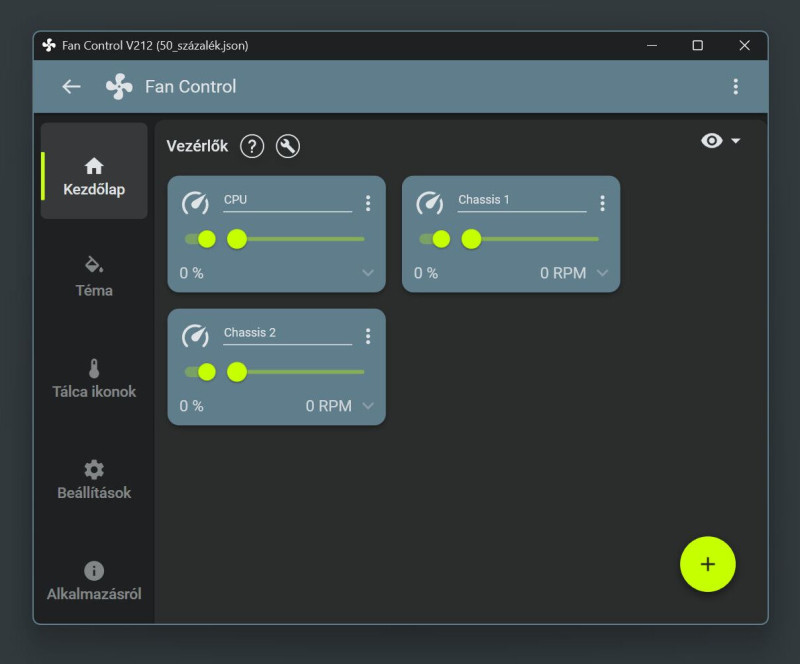Open the Vezérlők wrench configuration icon

288,146
